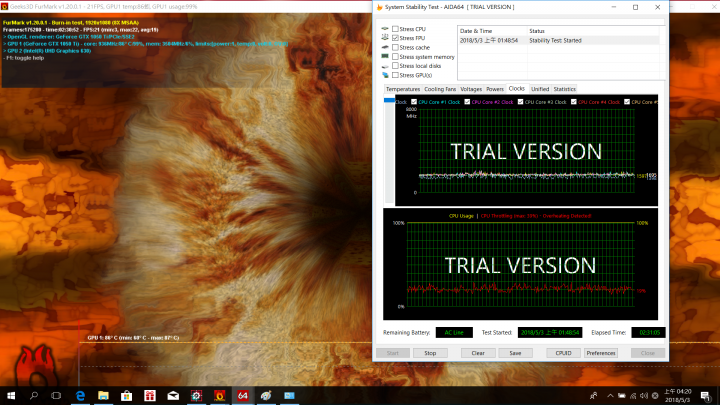Enable Stress local disks checkbox

pyautogui.click(x=395, y=66)
